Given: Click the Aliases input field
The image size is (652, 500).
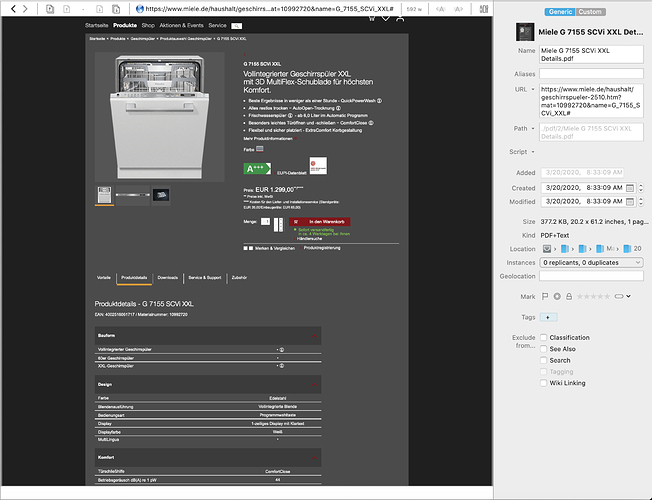Looking at the screenshot, I should pyautogui.click(x=591, y=74).
